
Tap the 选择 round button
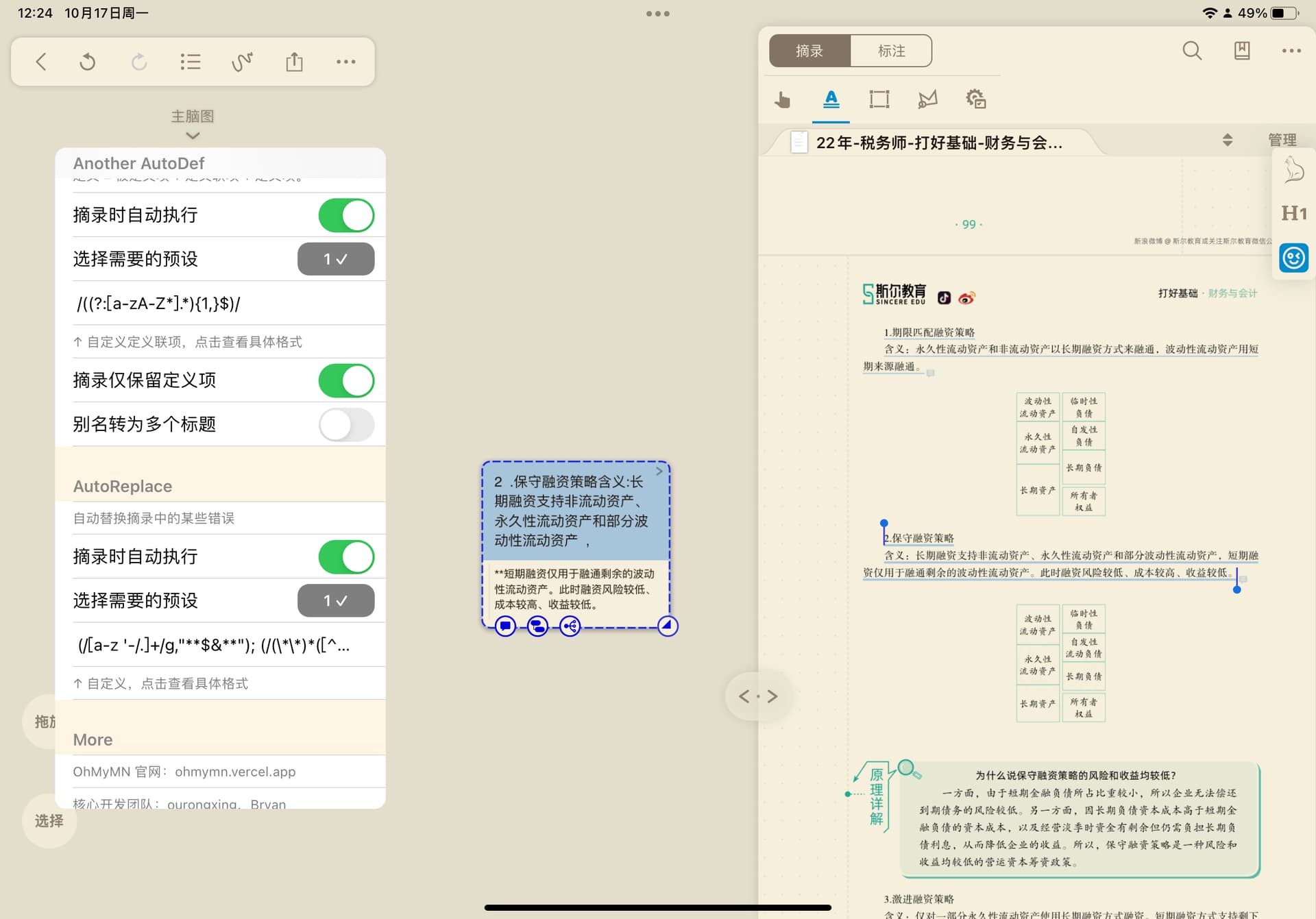coord(49,820)
